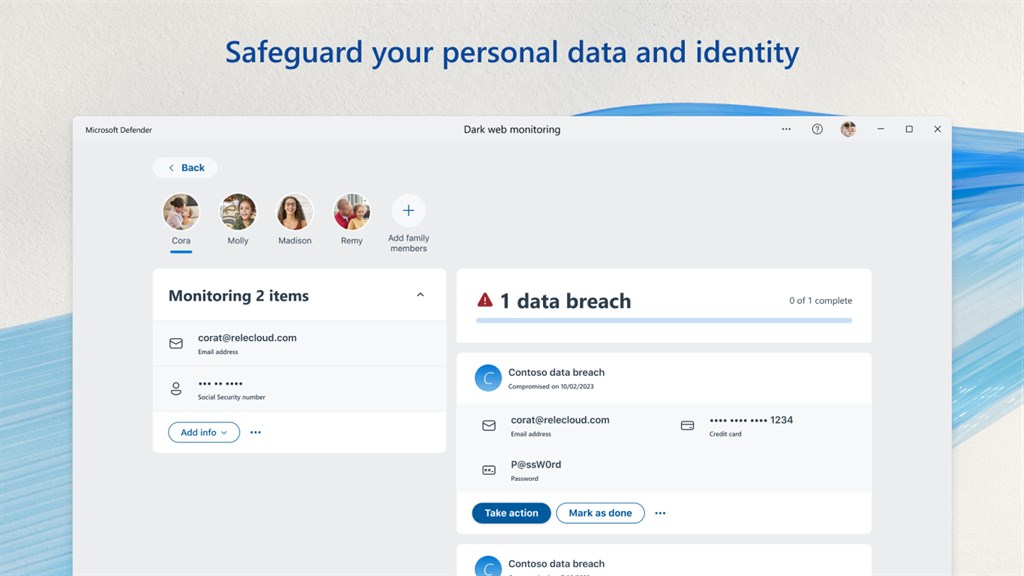Click the Contoso breach circular C icon
This screenshot has height=576, width=1024.
488,377
